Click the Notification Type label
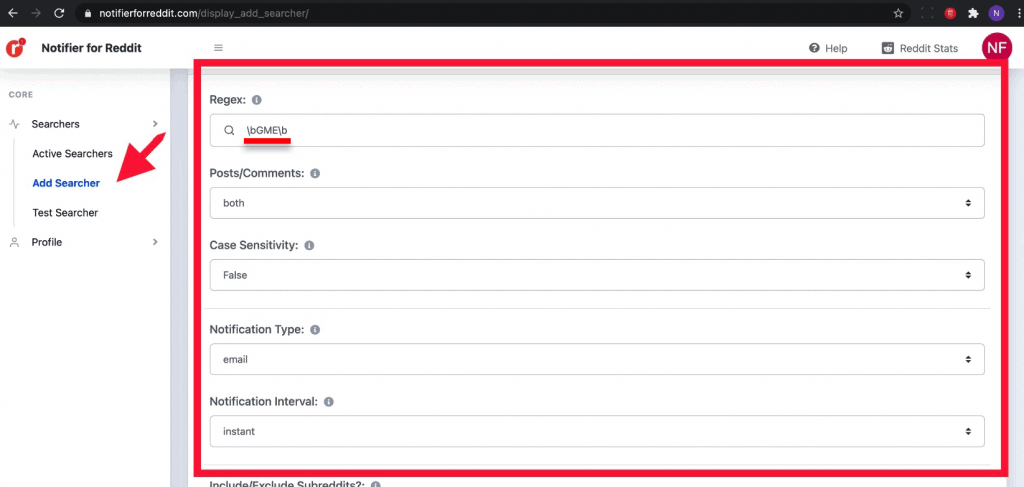Screen dimensions: 1024x487 257,330
